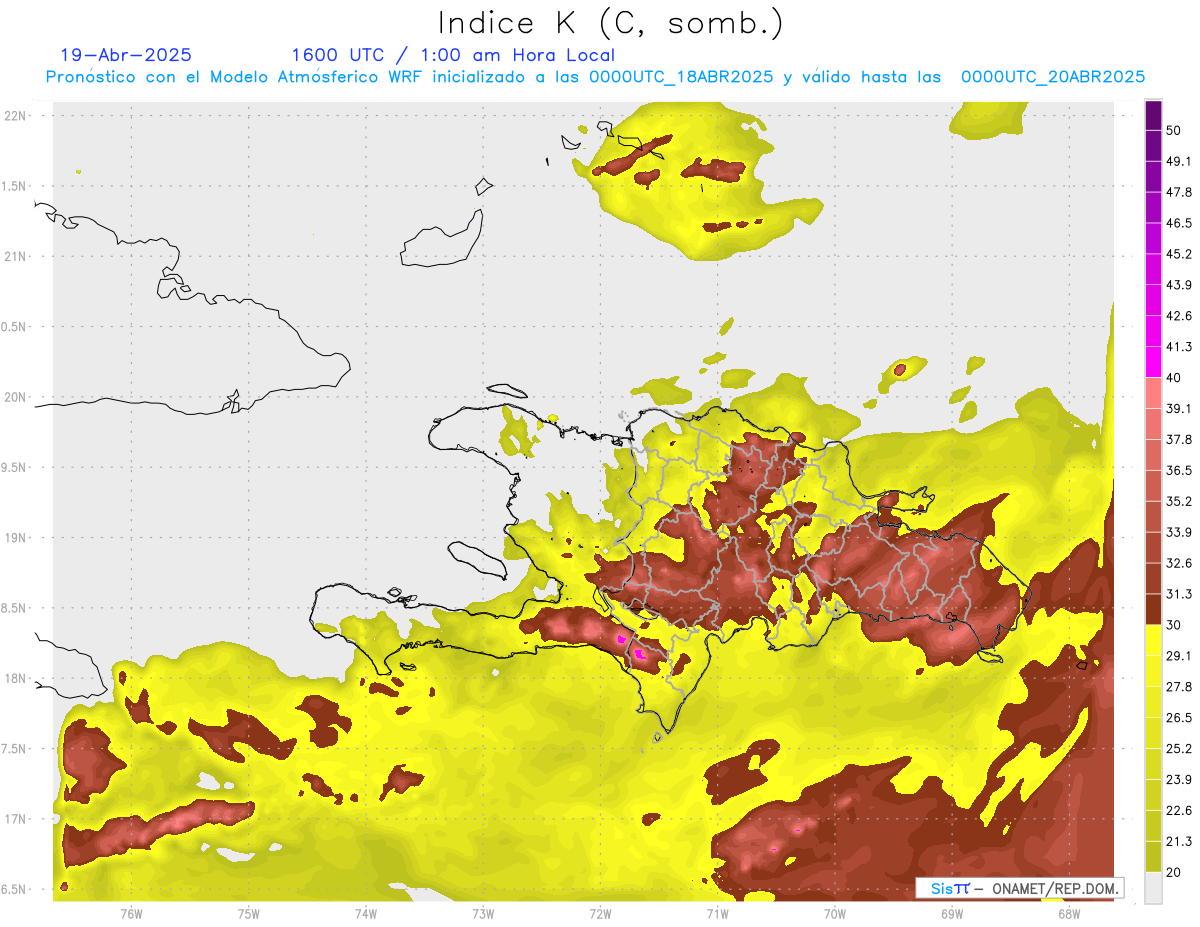Click the '49.1' color scale value
The height and width of the screenshot is (927, 1200).
[x=1180, y=161]
